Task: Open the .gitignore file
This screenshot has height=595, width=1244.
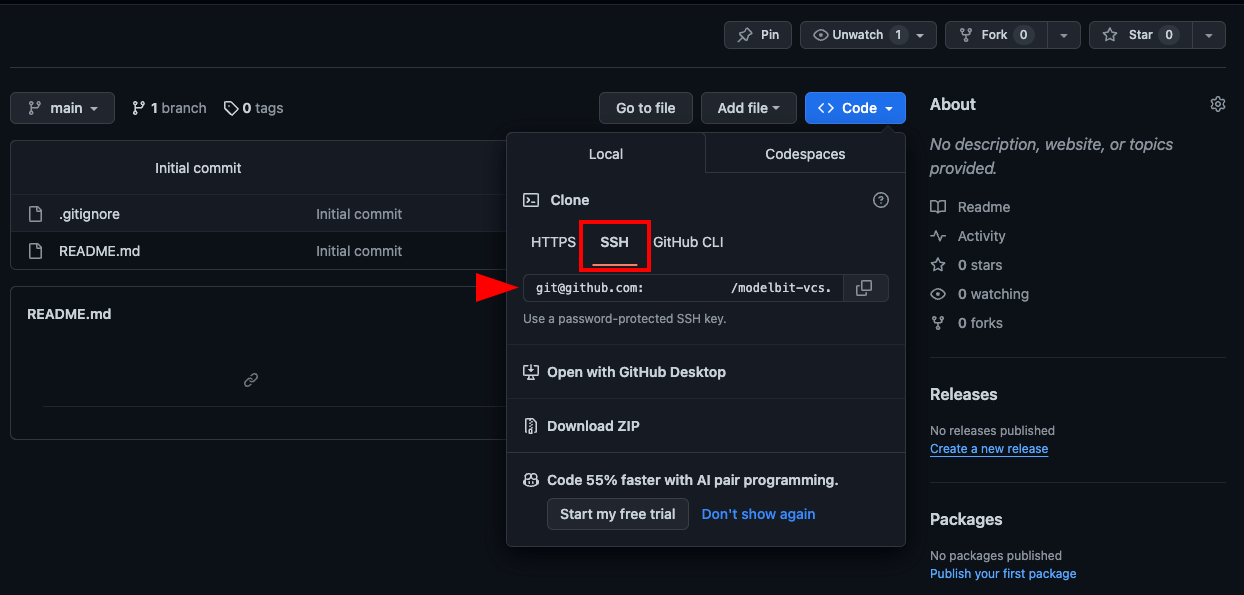Action: 89,214
